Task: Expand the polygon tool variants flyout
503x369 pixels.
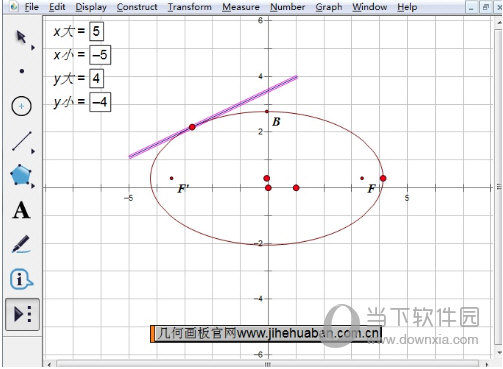Action: [x=33, y=186]
